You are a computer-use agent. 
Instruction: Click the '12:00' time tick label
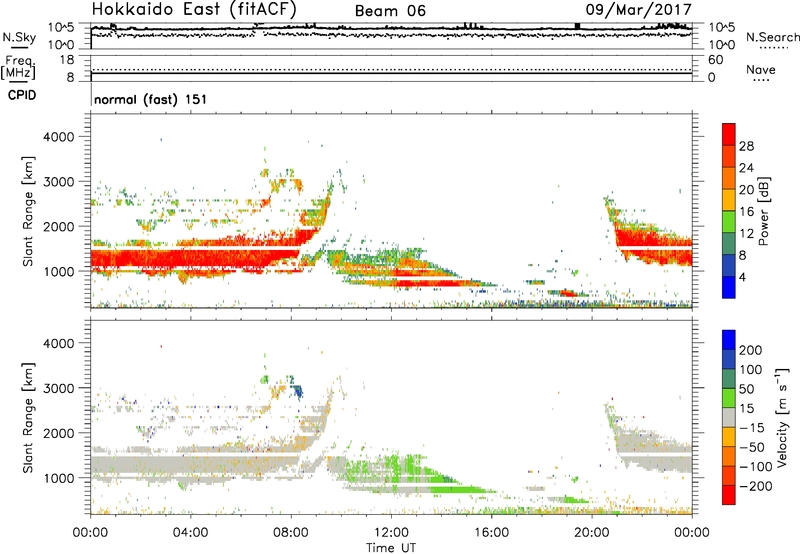pyautogui.click(x=391, y=533)
